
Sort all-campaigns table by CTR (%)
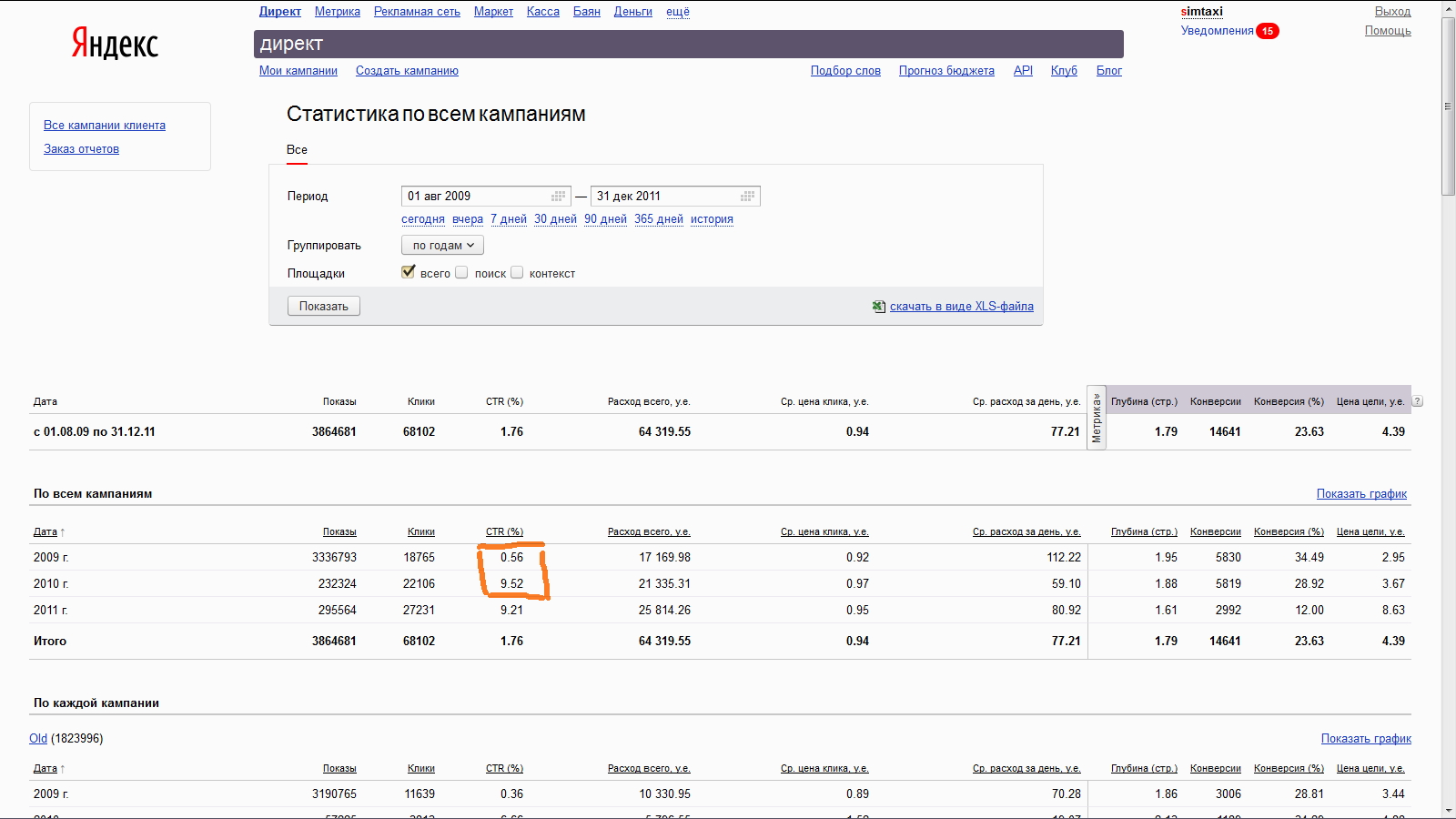coord(504,531)
